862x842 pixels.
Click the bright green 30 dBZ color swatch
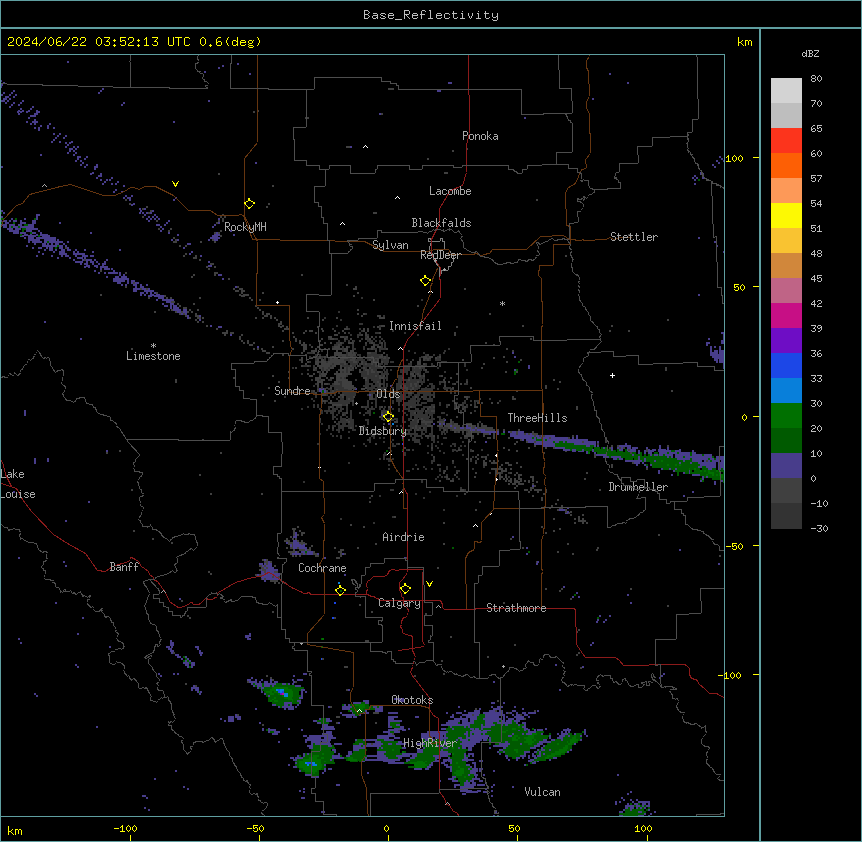click(786, 416)
